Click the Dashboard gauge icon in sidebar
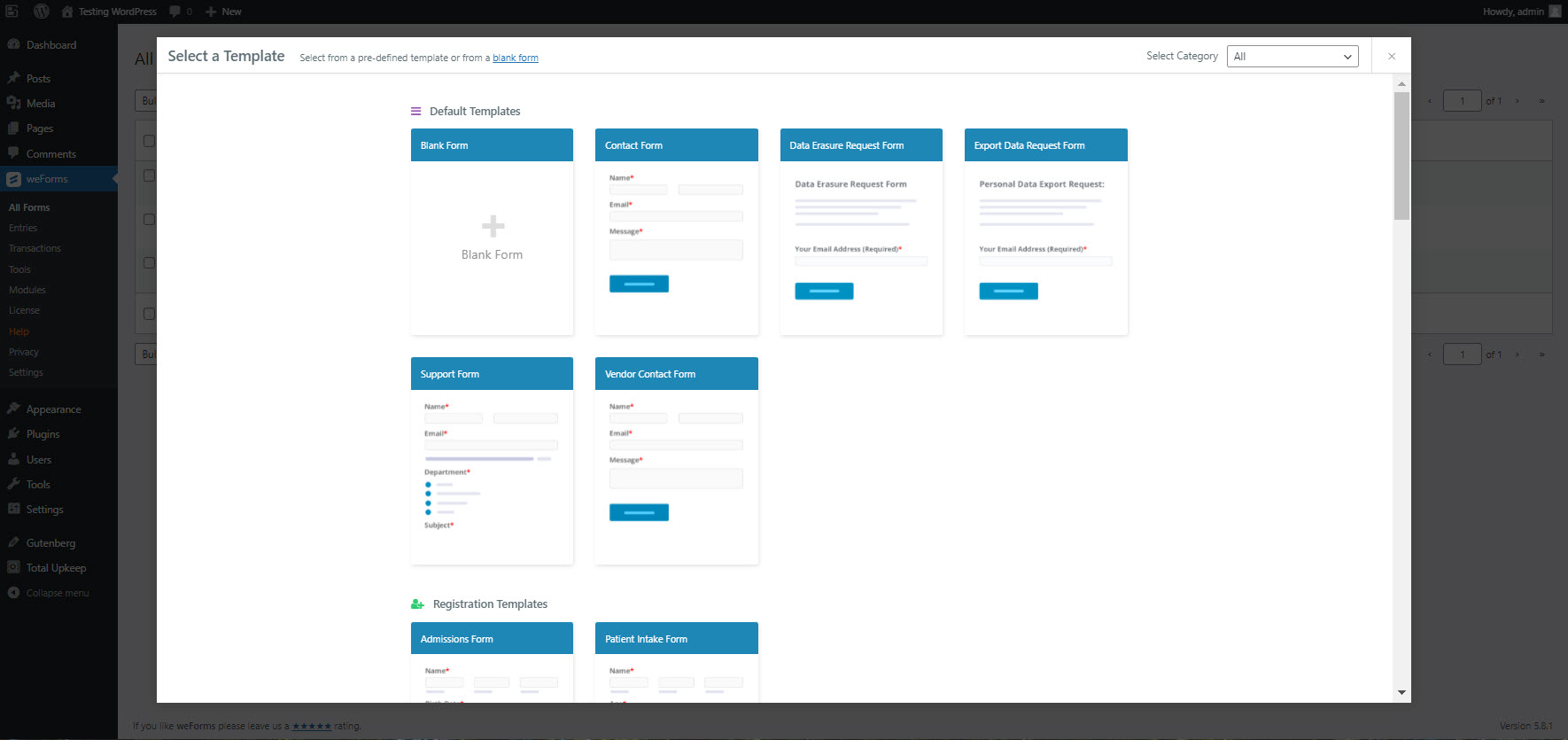The height and width of the screenshot is (740, 1568). (x=14, y=44)
